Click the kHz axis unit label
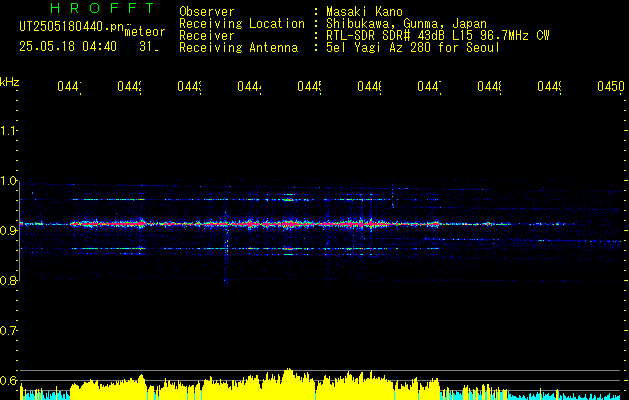629x400 pixels. (9, 82)
